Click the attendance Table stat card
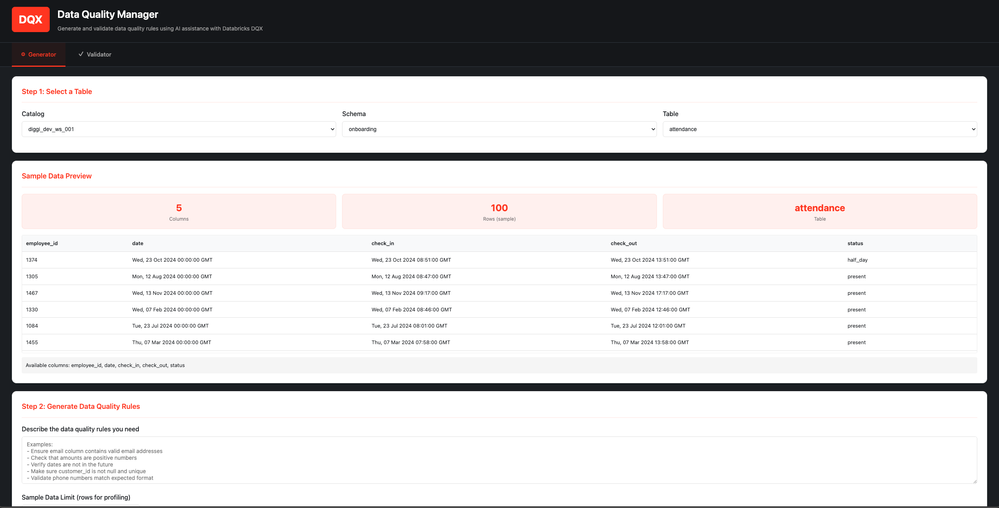This screenshot has height=508, width=999. 819,211
